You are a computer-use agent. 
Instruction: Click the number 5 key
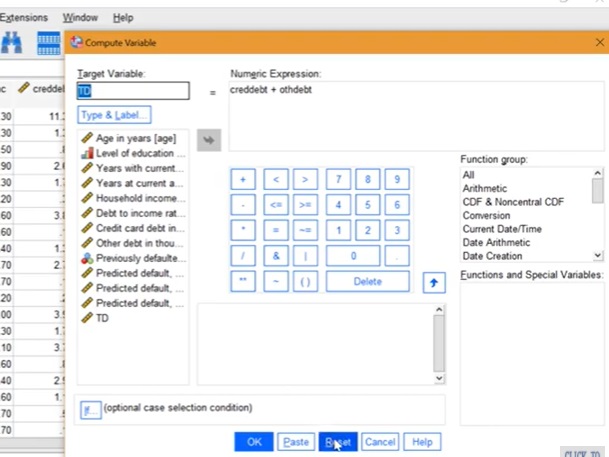[367, 205]
